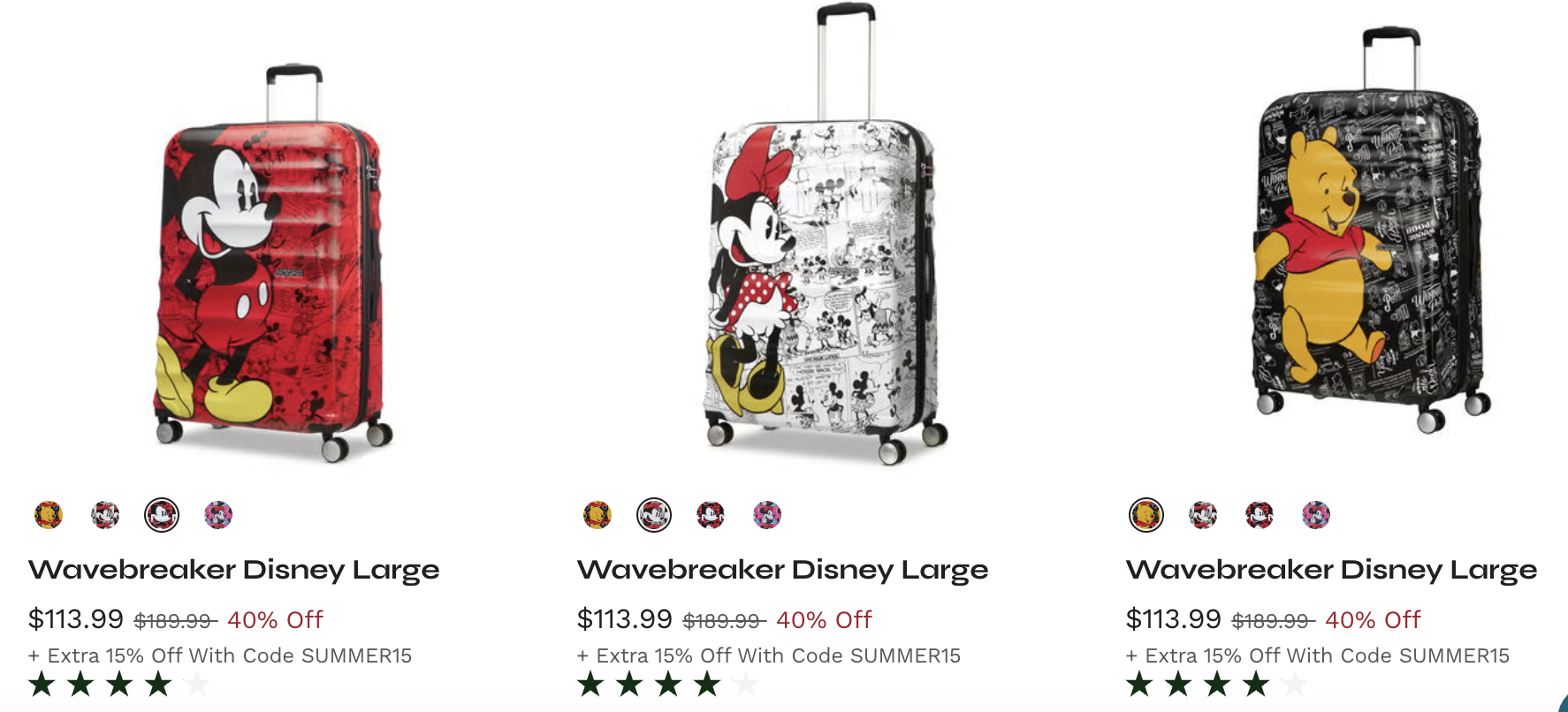The image size is (1568, 712).
Task: Click Wavebreaker Disney Large title below red Mickey suitcase
Action: [x=234, y=571]
